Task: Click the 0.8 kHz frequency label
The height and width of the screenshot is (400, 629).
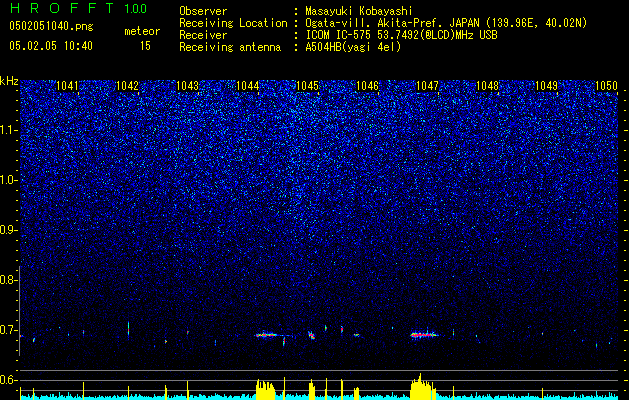Action: pyautogui.click(x=7, y=280)
